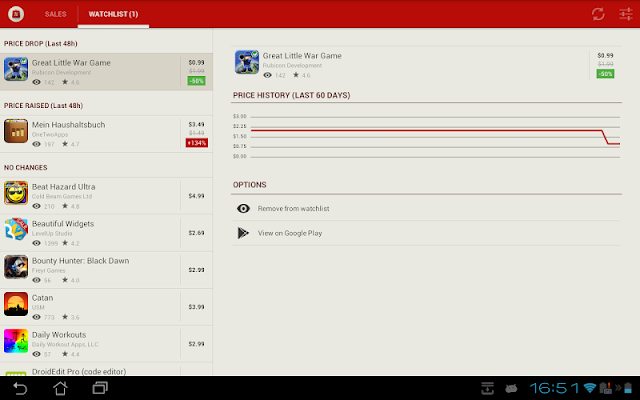This screenshot has height=400, width=640.
Task: Tap the battery indicator icon
Action: tap(628, 388)
